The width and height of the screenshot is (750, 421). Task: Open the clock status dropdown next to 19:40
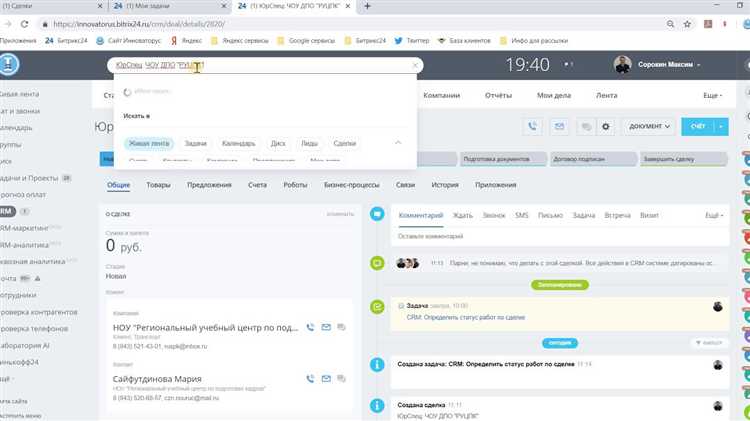(x=568, y=64)
